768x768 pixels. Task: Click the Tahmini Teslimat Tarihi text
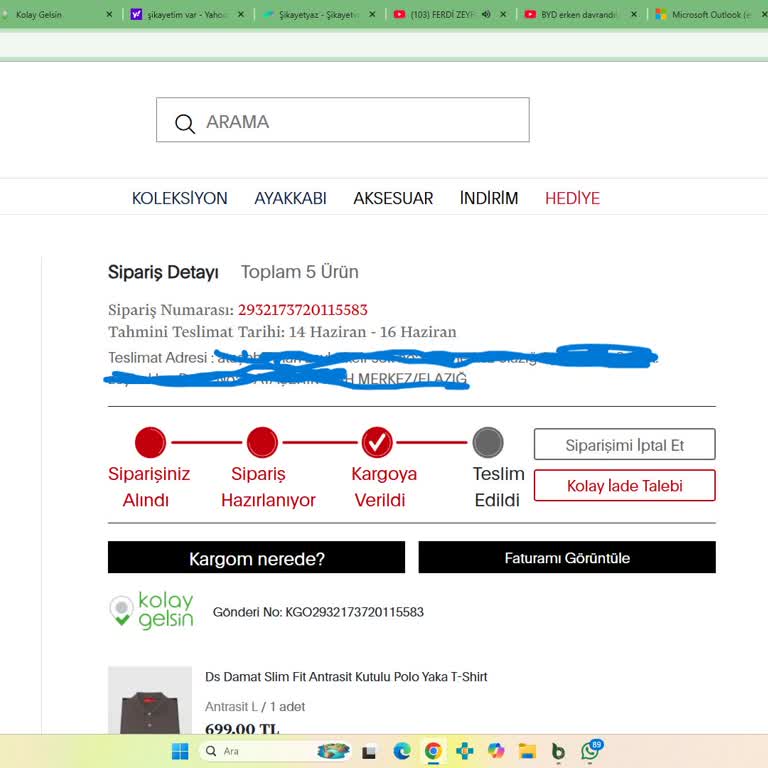point(282,332)
